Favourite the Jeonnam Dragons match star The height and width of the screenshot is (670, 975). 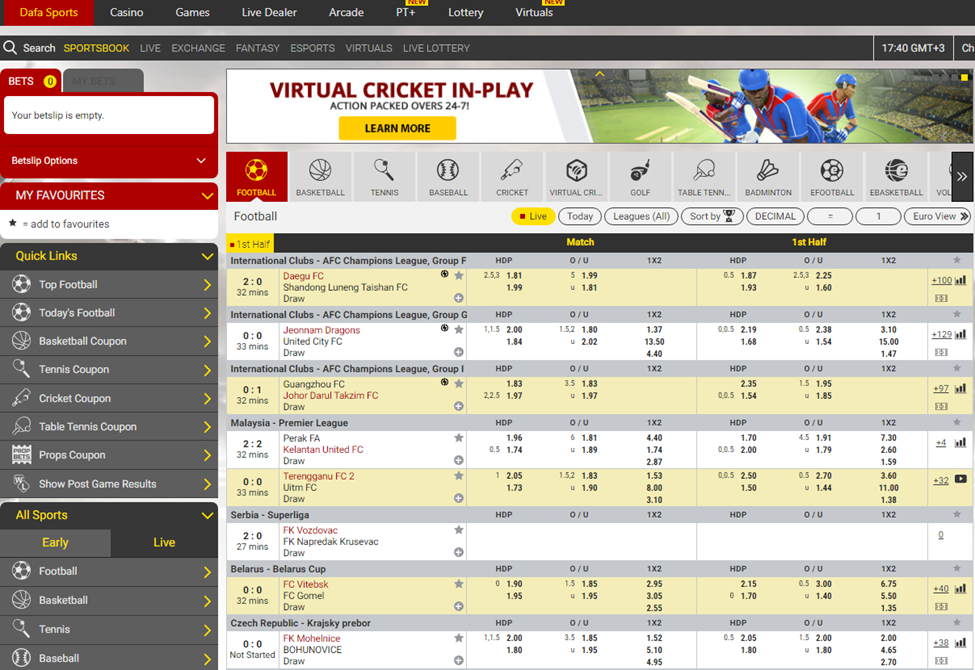[x=459, y=330]
